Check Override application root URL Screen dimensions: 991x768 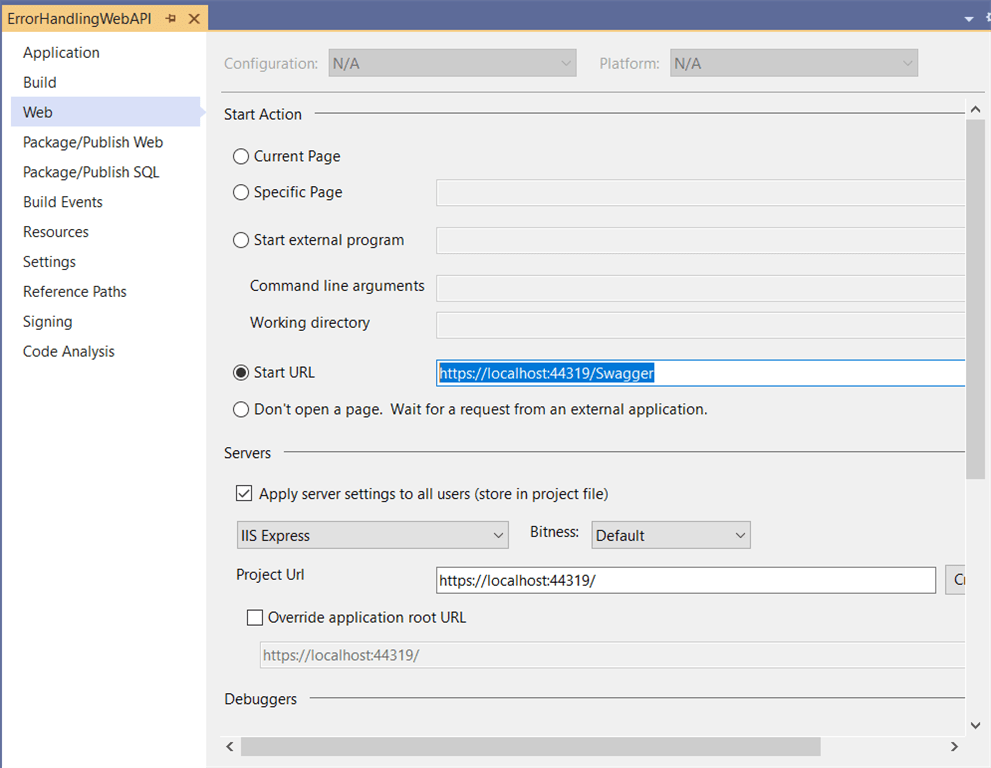tap(255, 617)
